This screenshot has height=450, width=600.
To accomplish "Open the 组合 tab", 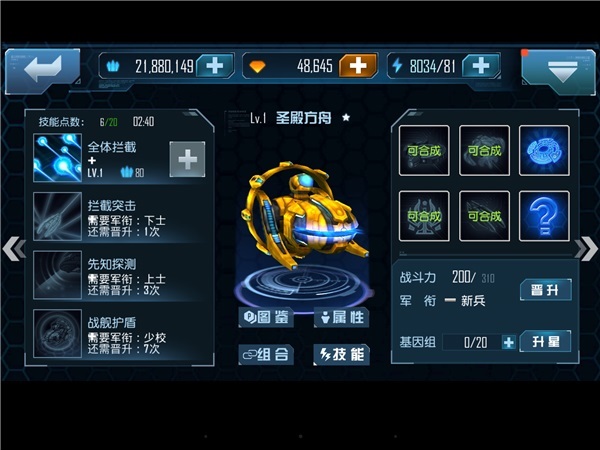I will coord(266,355).
